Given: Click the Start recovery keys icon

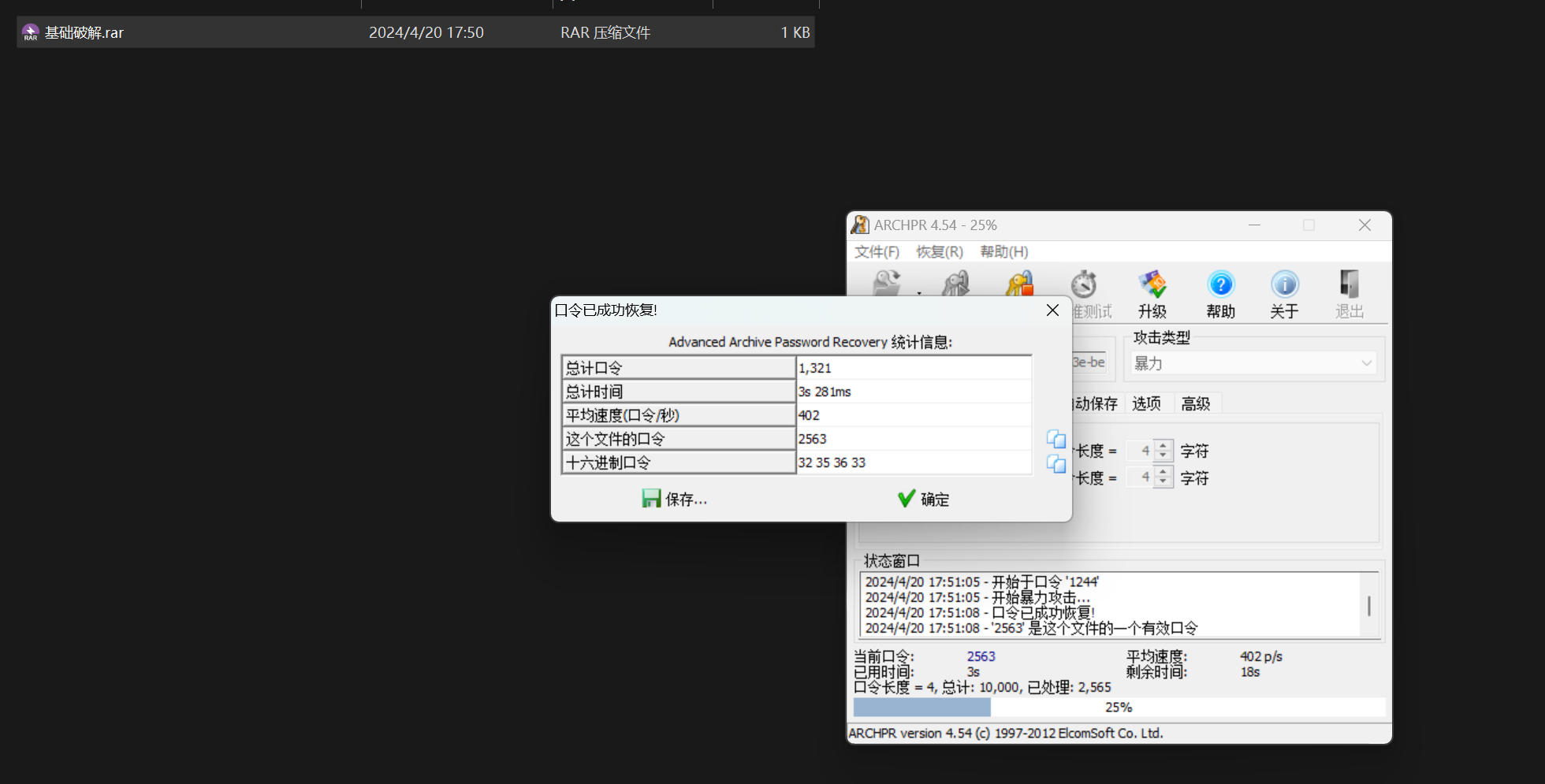Looking at the screenshot, I should point(955,283).
